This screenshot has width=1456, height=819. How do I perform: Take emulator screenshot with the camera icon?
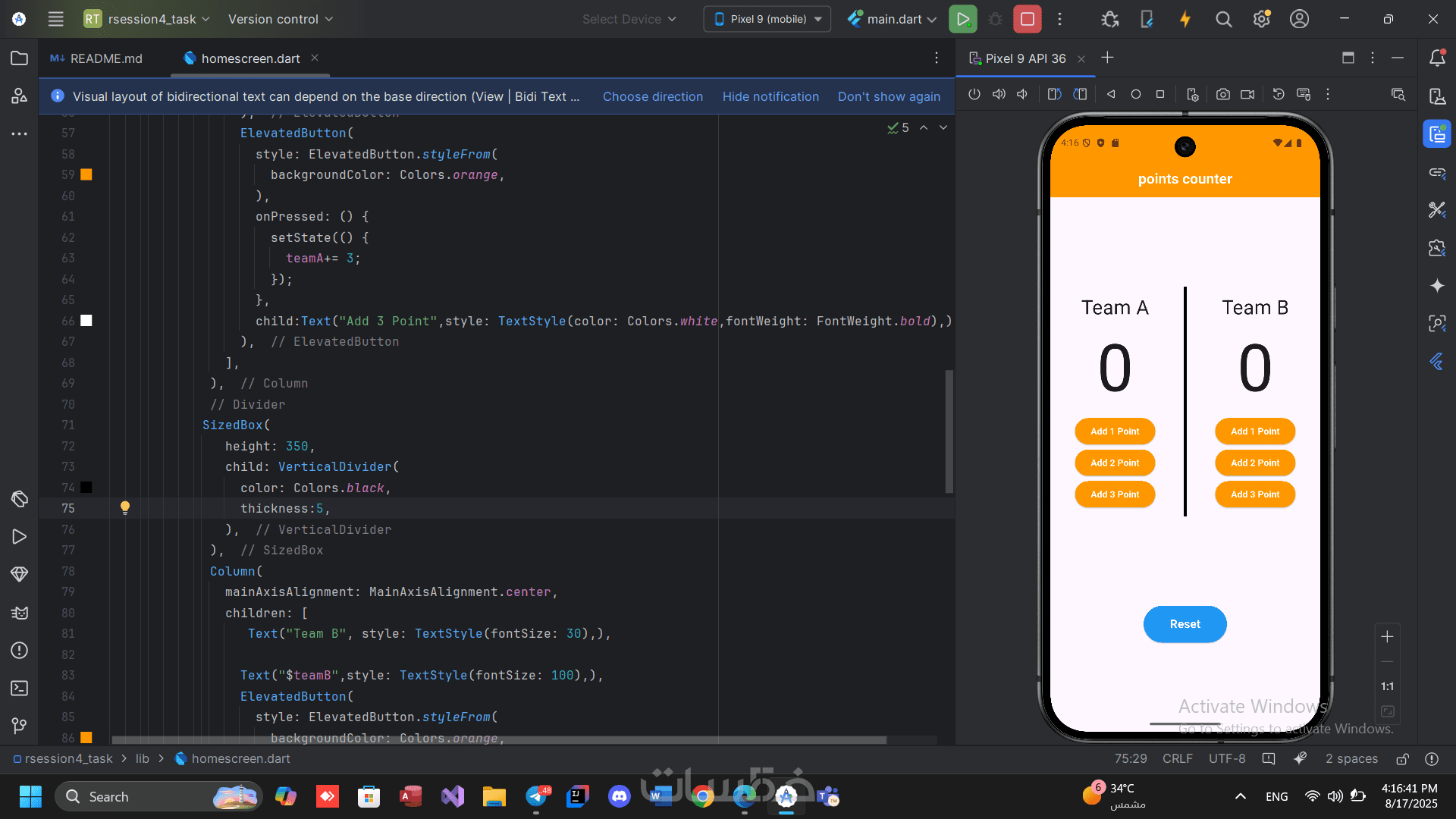point(1222,94)
